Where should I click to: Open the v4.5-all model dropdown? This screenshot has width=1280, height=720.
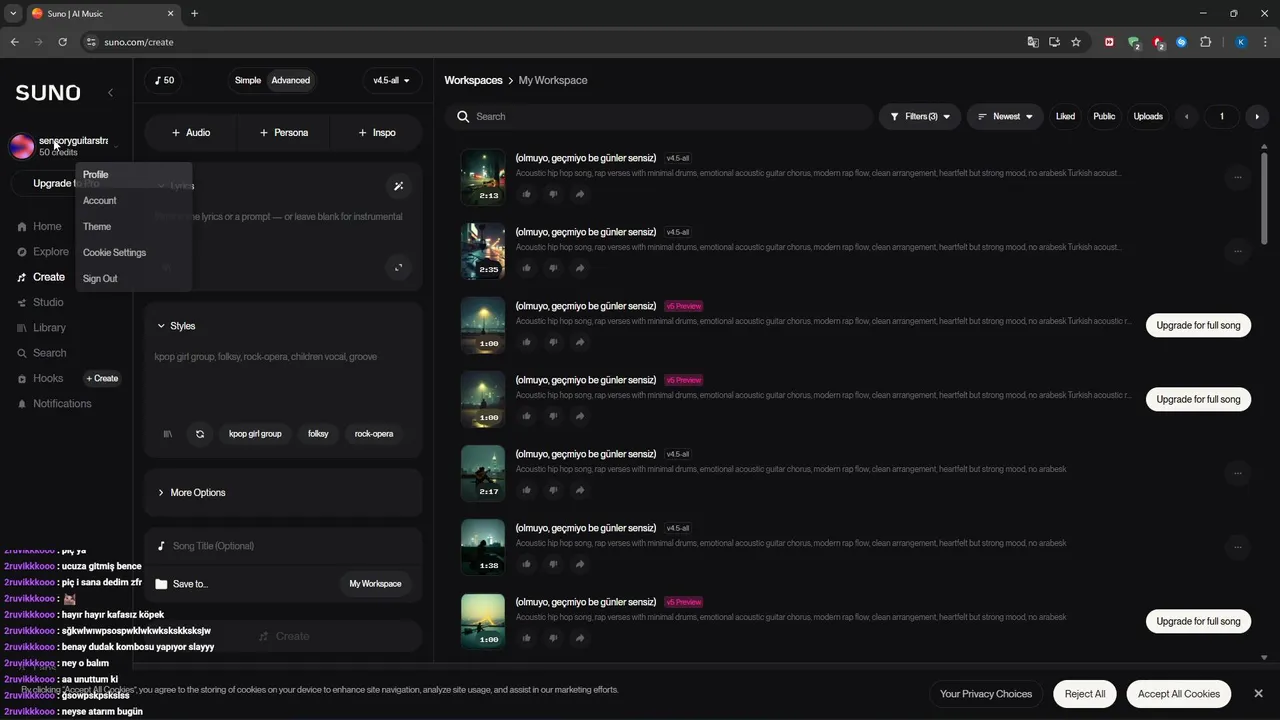coord(391,80)
